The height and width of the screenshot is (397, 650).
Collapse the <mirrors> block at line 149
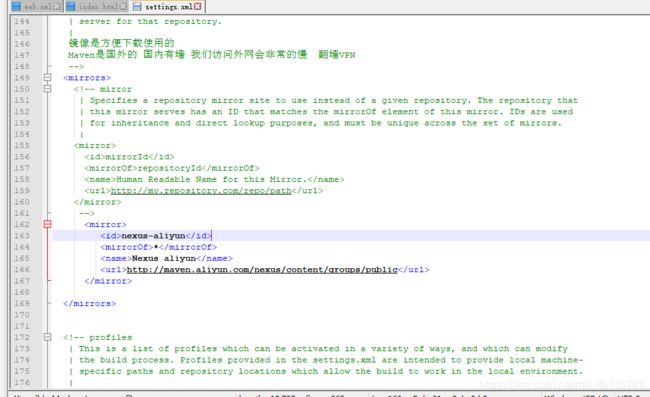pyautogui.click(x=48, y=77)
